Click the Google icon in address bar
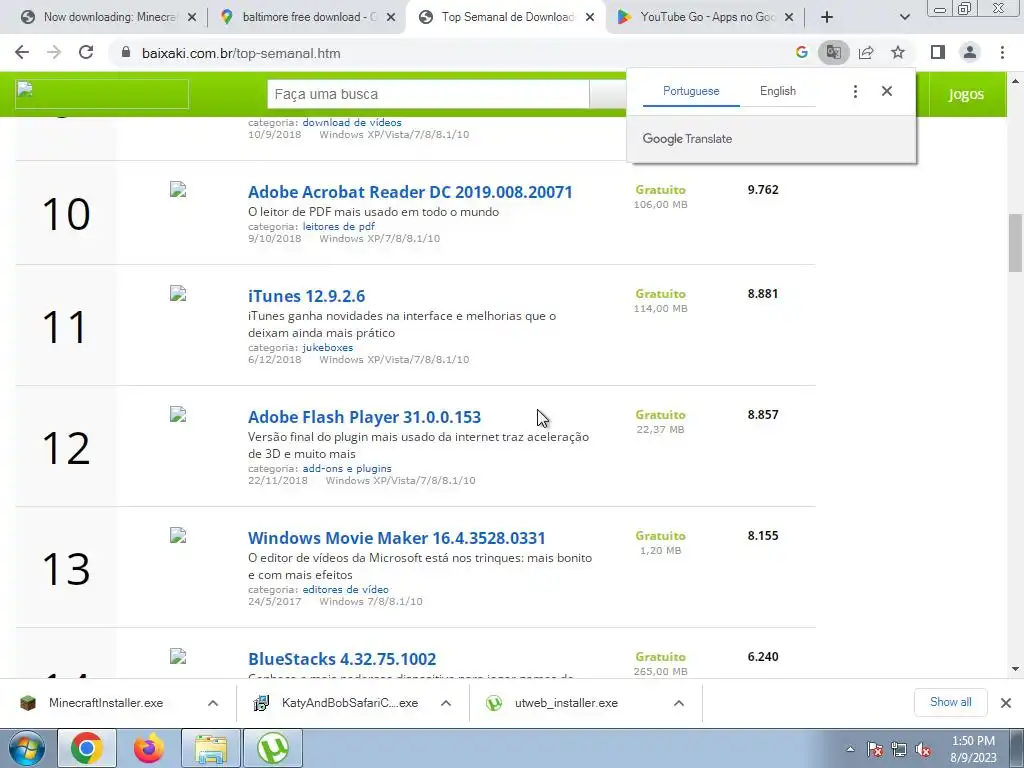 801,53
